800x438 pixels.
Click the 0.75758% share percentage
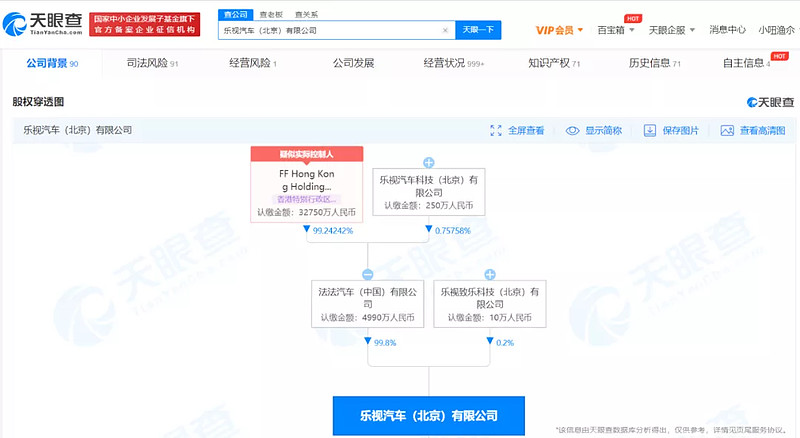pos(453,231)
